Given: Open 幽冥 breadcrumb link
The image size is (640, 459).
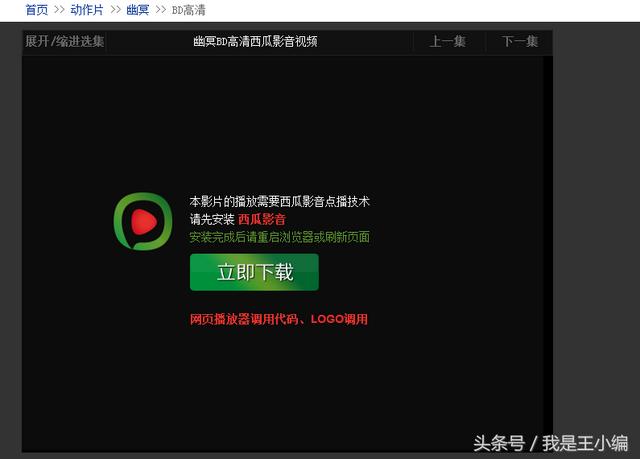Looking at the screenshot, I should click(138, 9).
